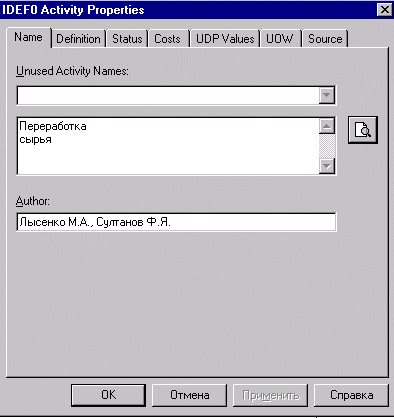Screen dimensions: 394x418
Task: Click the Author input field
Action: point(176,222)
